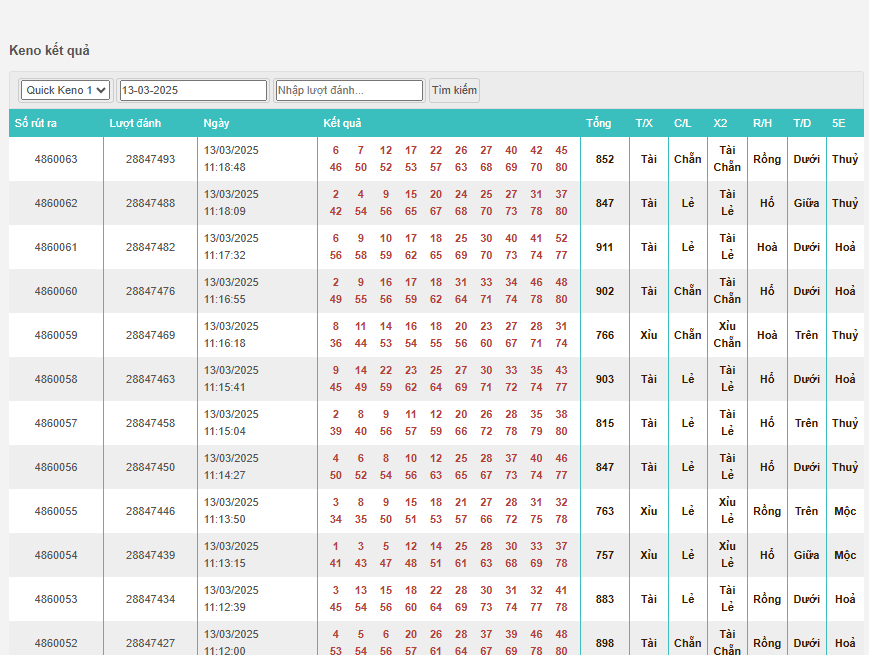Viewport: 869px width, 655px height.
Task: Click the Nhập lượt đánh input field
Action: (x=349, y=90)
